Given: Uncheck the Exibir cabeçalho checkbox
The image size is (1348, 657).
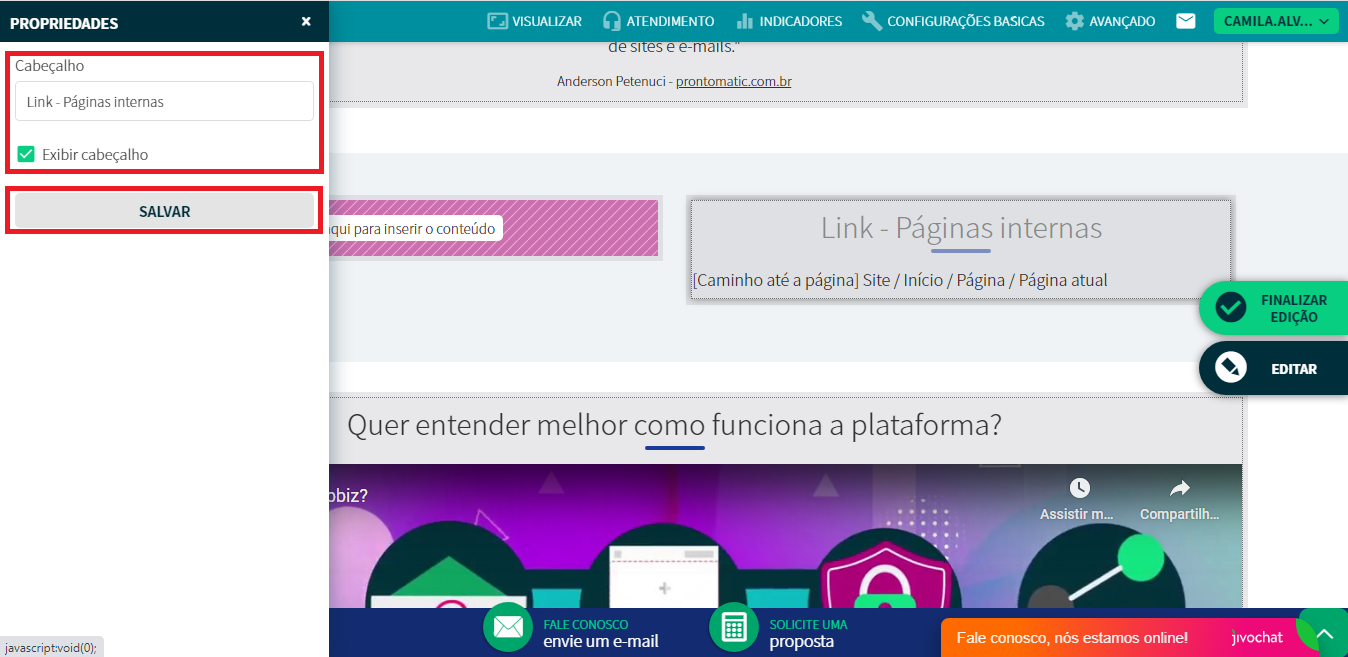Looking at the screenshot, I should point(27,154).
